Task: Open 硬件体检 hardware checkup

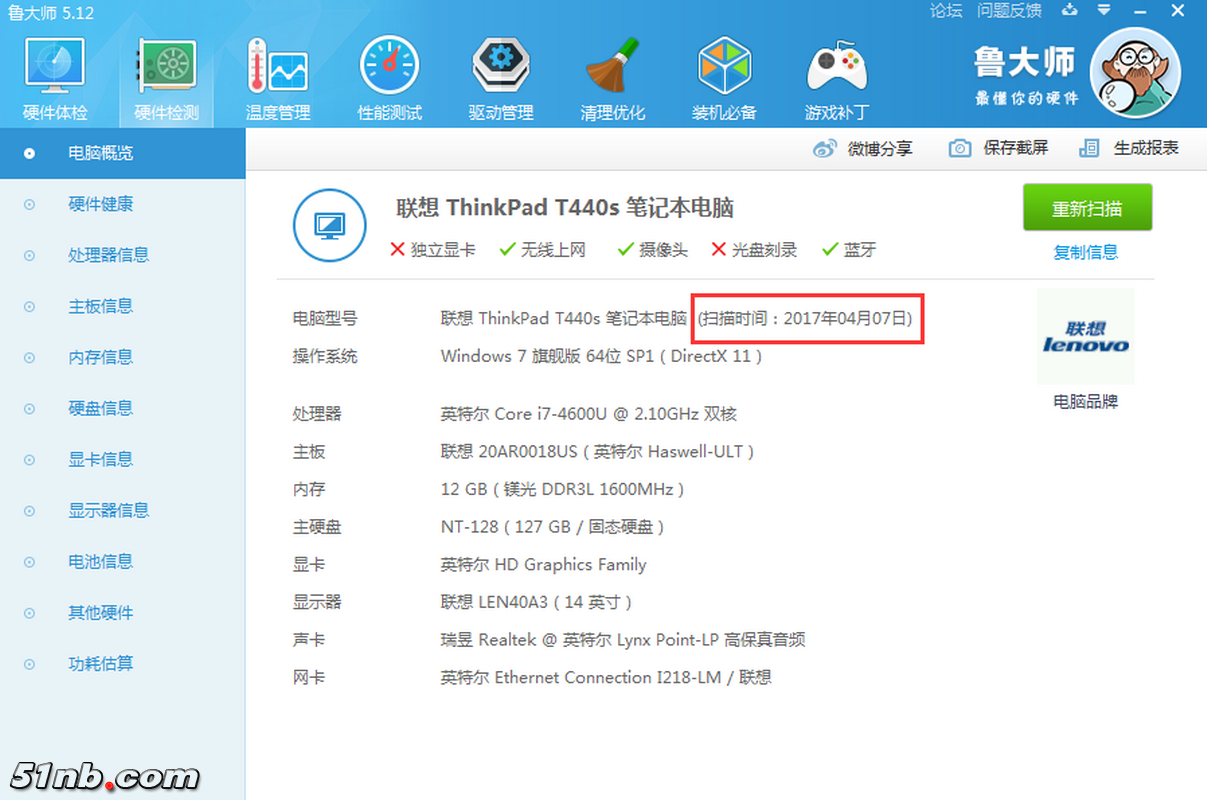Action: tap(55, 80)
